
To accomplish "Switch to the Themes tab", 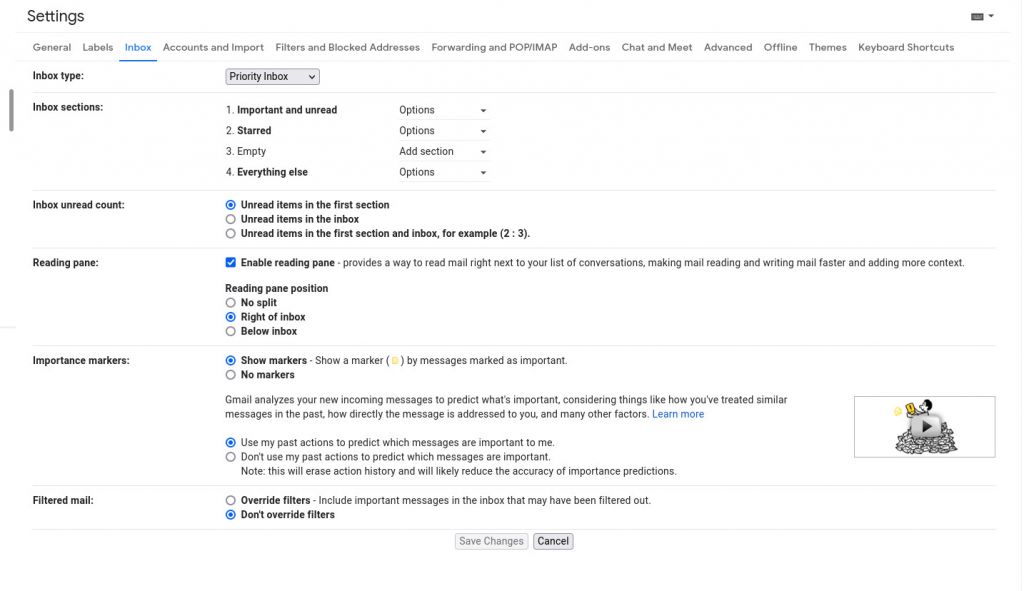I will 827,47.
